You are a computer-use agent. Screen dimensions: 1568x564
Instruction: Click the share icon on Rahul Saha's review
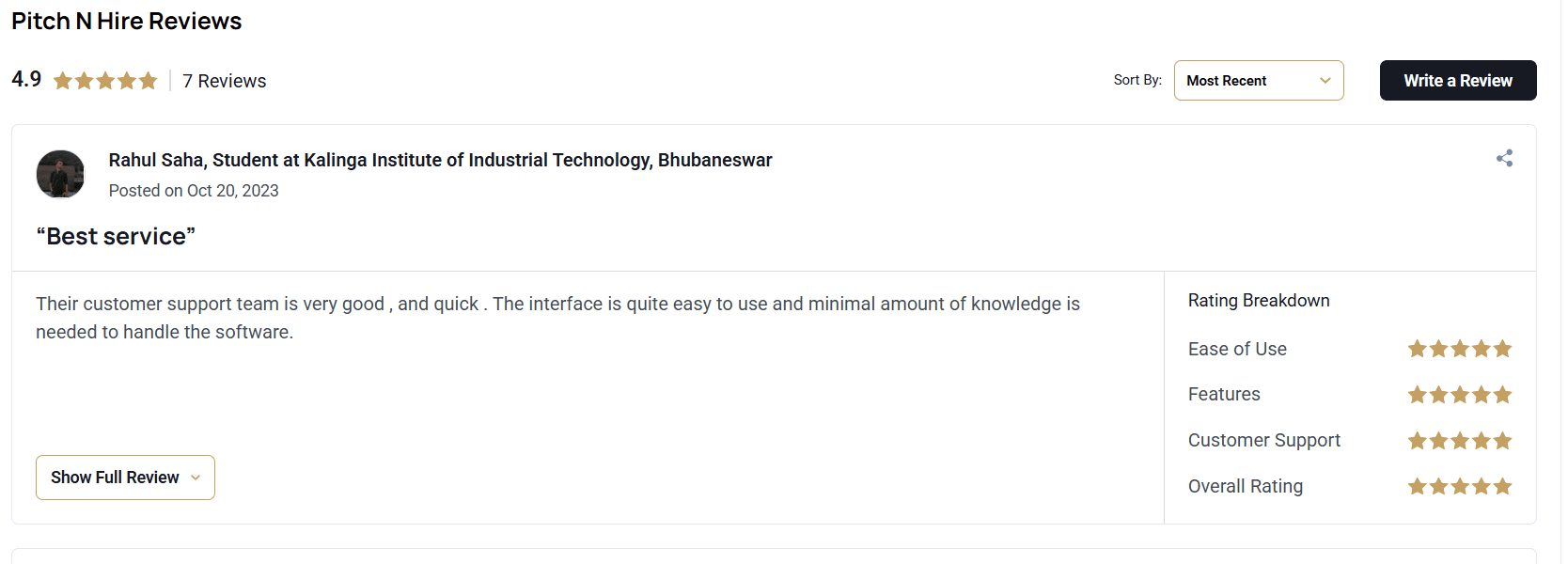[x=1504, y=158]
